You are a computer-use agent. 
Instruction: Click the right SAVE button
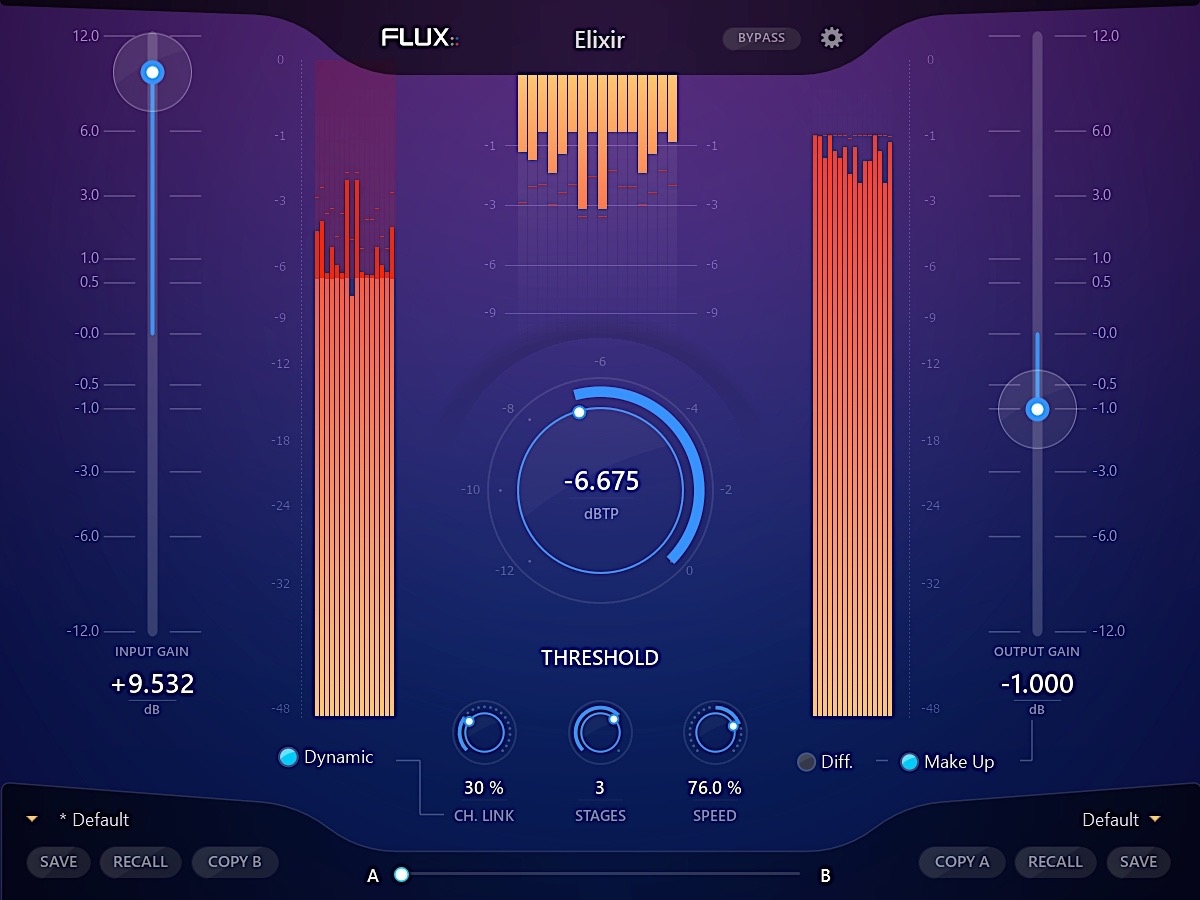click(1138, 862)
